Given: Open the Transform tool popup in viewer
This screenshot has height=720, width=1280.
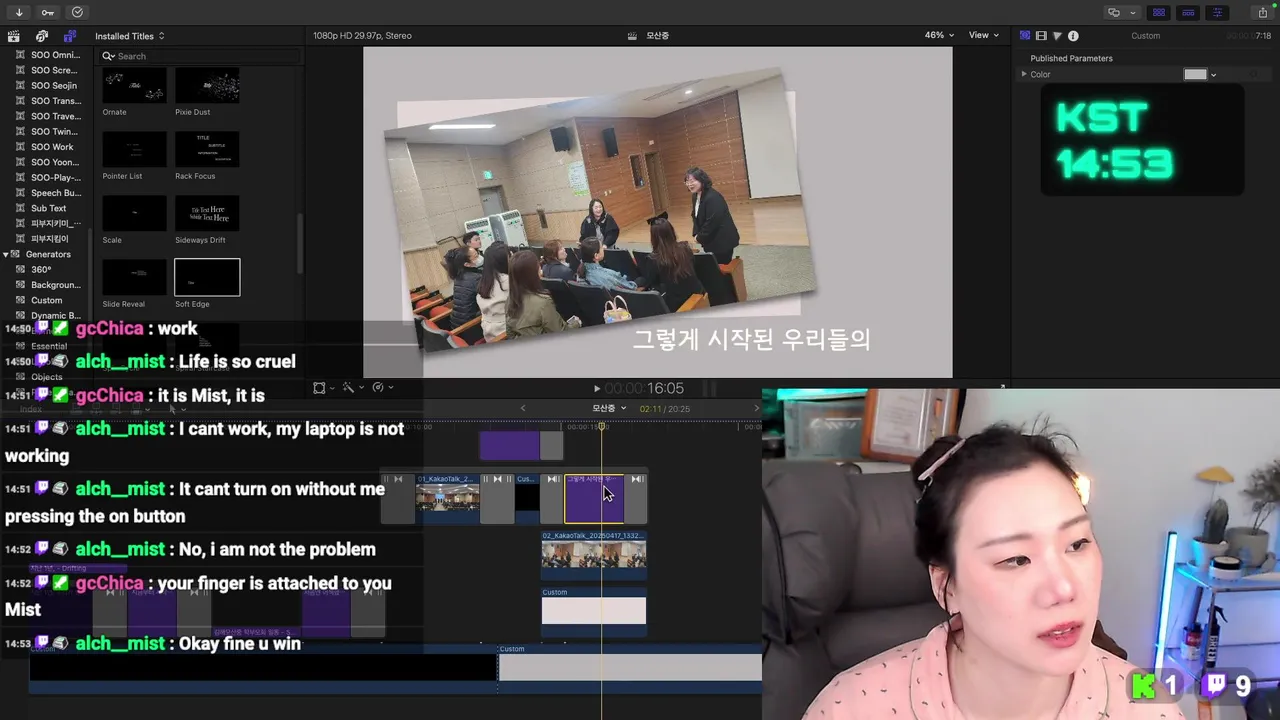Looking at the screenshot, I should 324,388.
